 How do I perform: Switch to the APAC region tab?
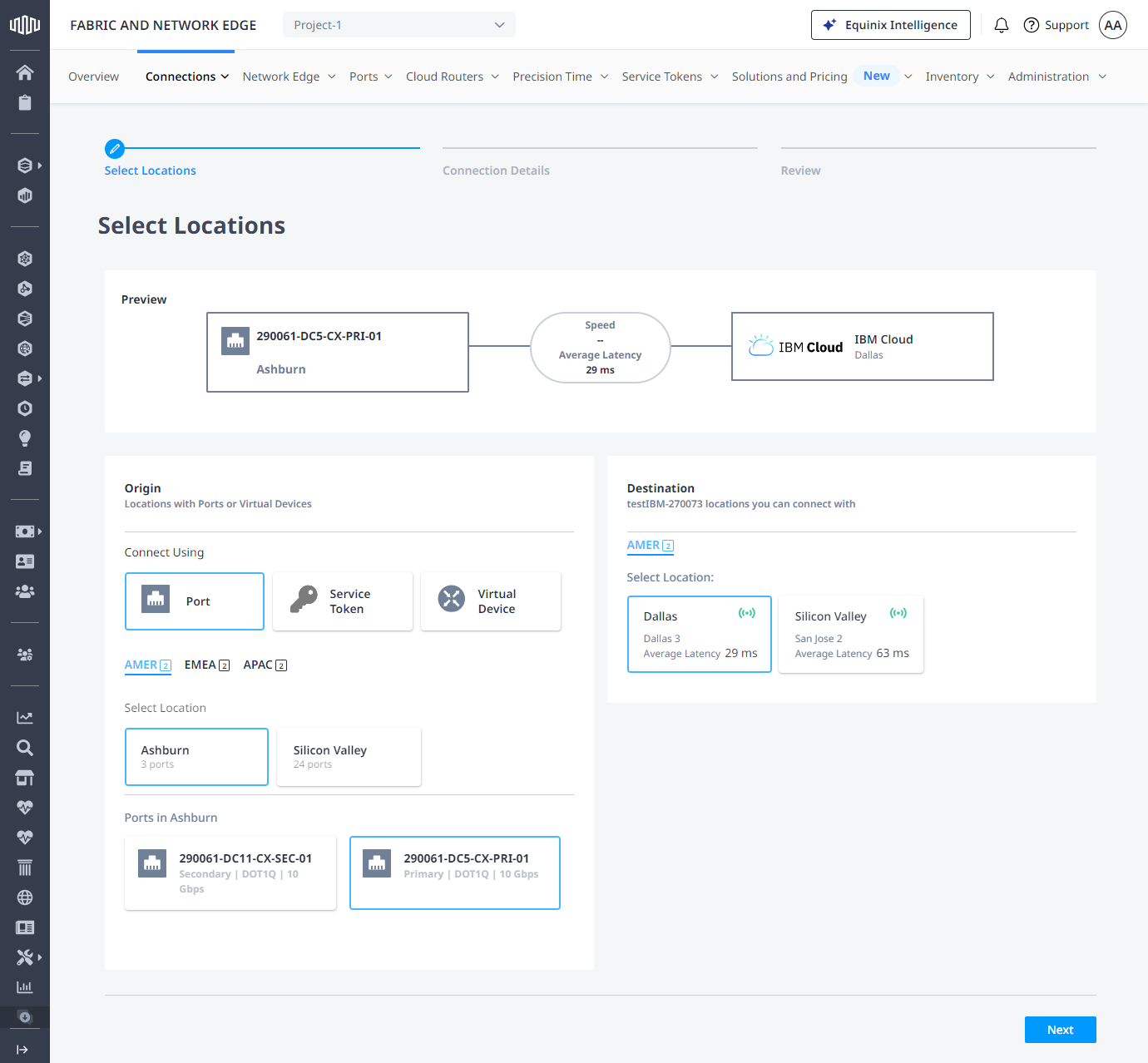265,665
